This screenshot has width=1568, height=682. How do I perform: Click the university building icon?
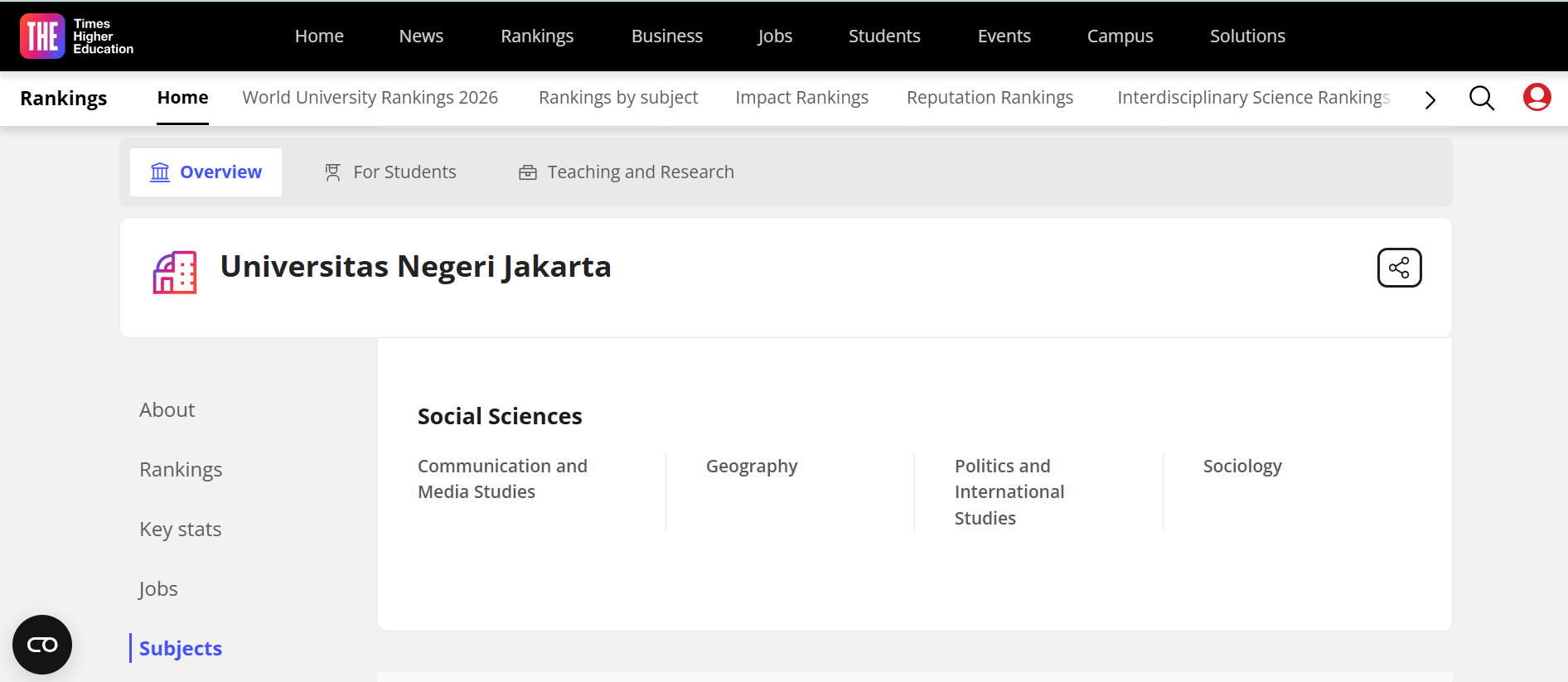pyautogui.click(x=175, y=273)
